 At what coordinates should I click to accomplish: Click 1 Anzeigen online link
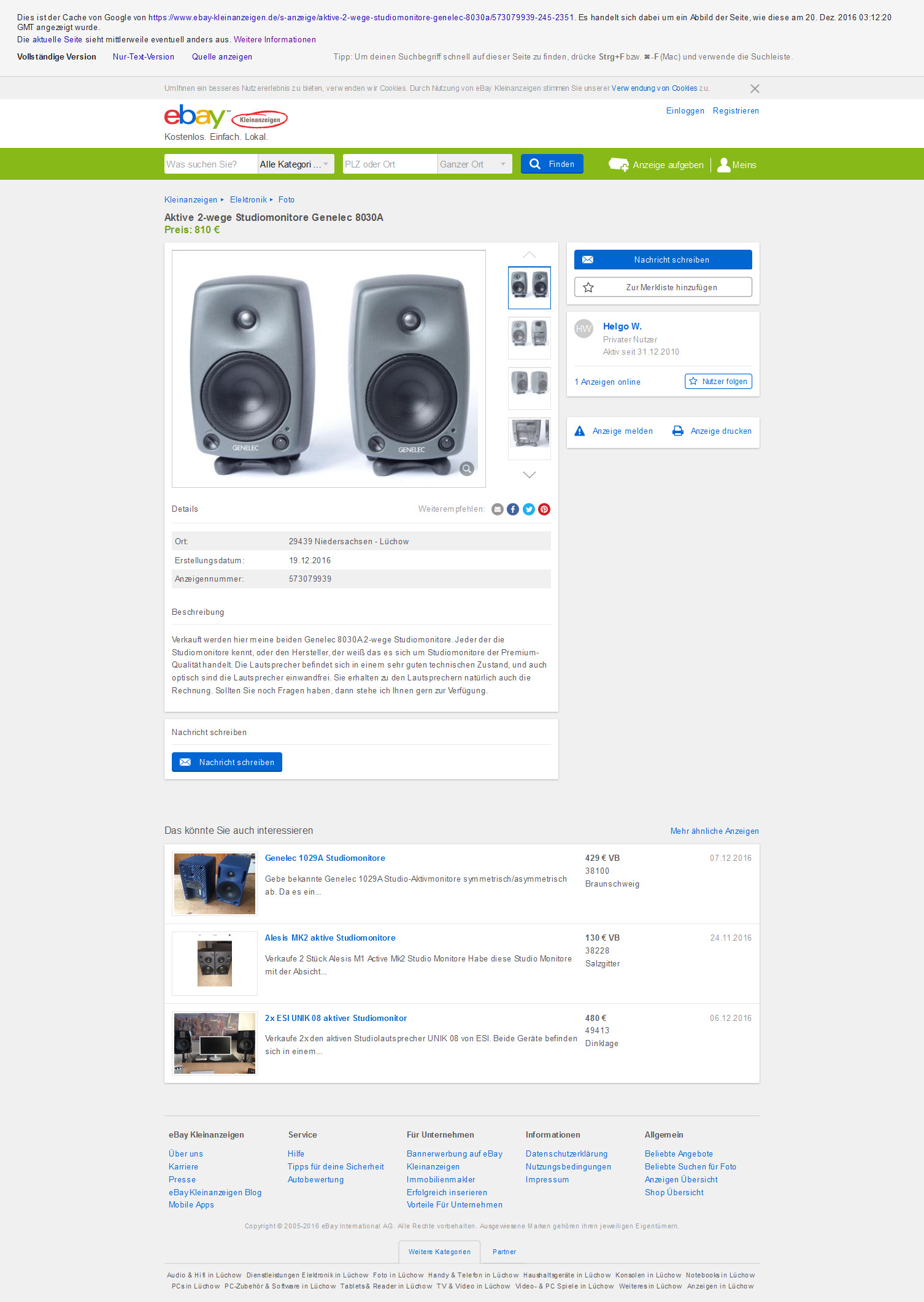pos(607,382)
